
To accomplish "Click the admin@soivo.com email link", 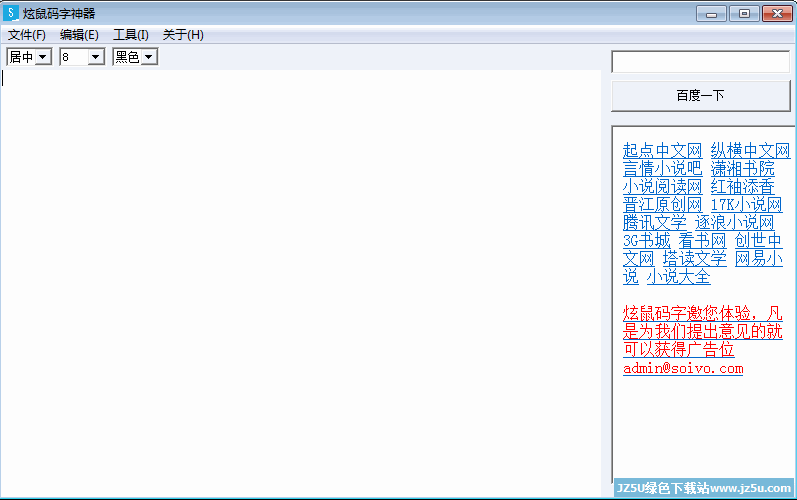I will [x=683, y=368].
